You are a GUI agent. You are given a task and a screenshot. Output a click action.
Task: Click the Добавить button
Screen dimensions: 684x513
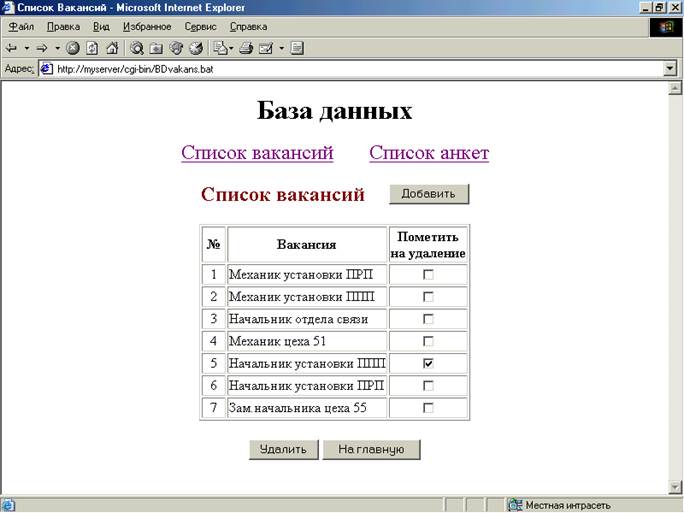(429, 194)
